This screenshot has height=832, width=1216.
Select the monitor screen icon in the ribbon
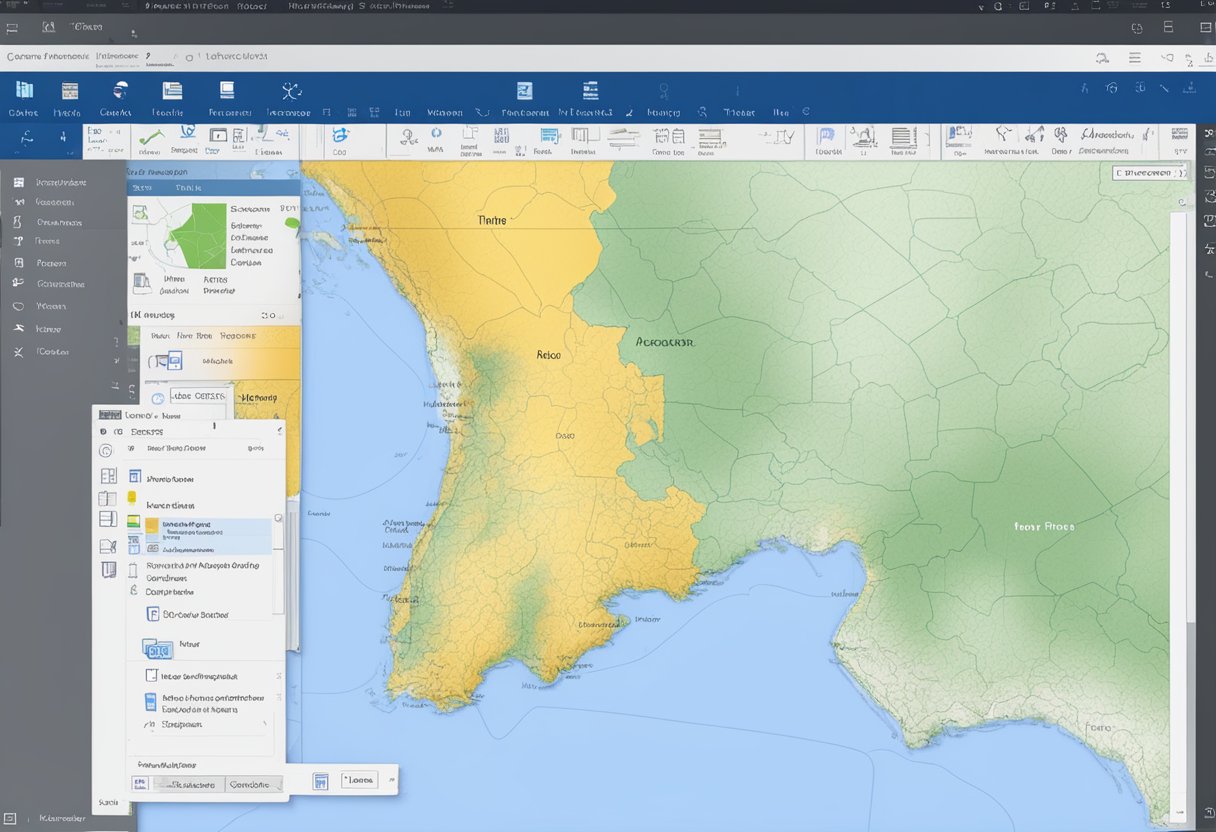[227, 91]
